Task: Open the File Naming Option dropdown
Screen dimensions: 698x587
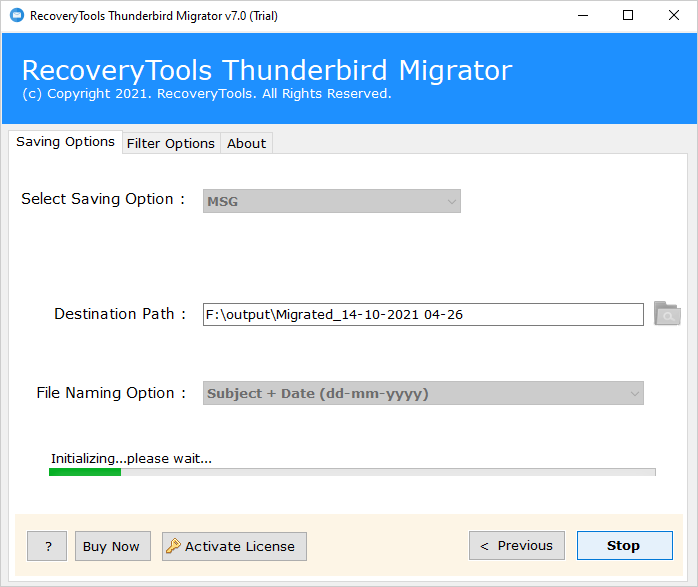Action: pos(423,393)
